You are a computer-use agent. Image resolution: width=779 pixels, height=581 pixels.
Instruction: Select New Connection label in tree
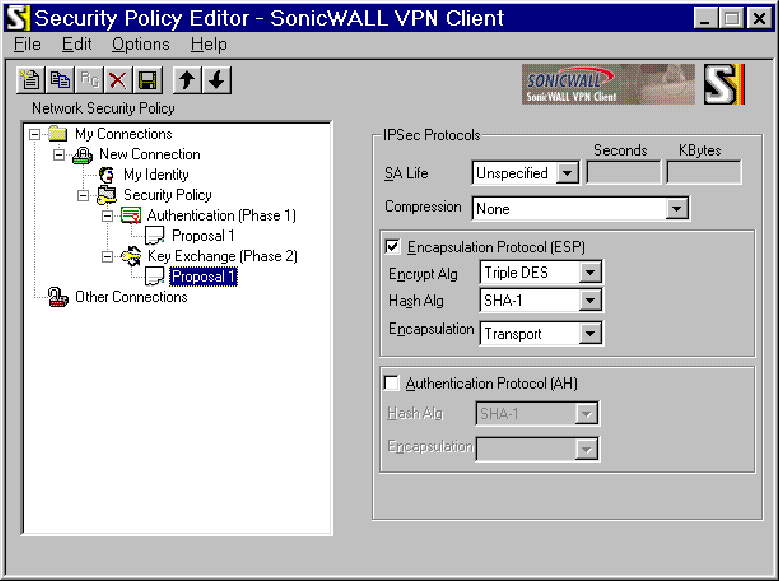(x=150, y=155)
